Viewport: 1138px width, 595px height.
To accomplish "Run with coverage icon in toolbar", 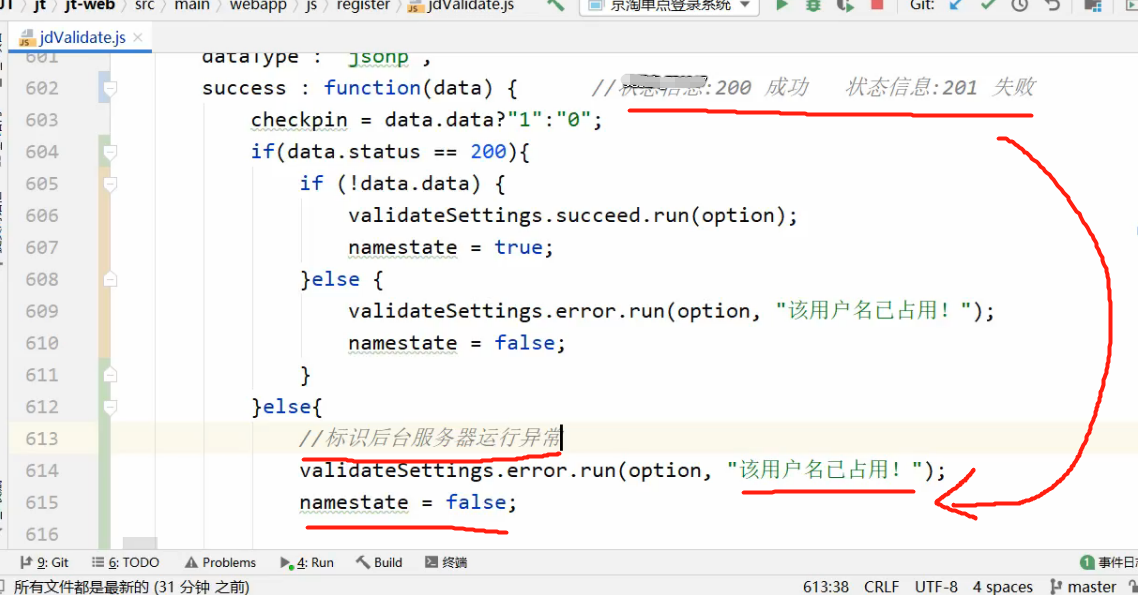I will coord(845,5).
